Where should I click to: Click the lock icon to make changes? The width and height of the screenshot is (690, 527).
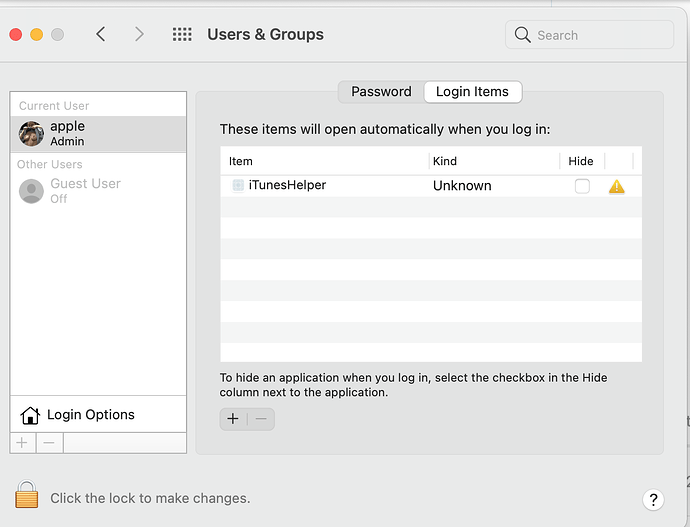coord(27,496)
